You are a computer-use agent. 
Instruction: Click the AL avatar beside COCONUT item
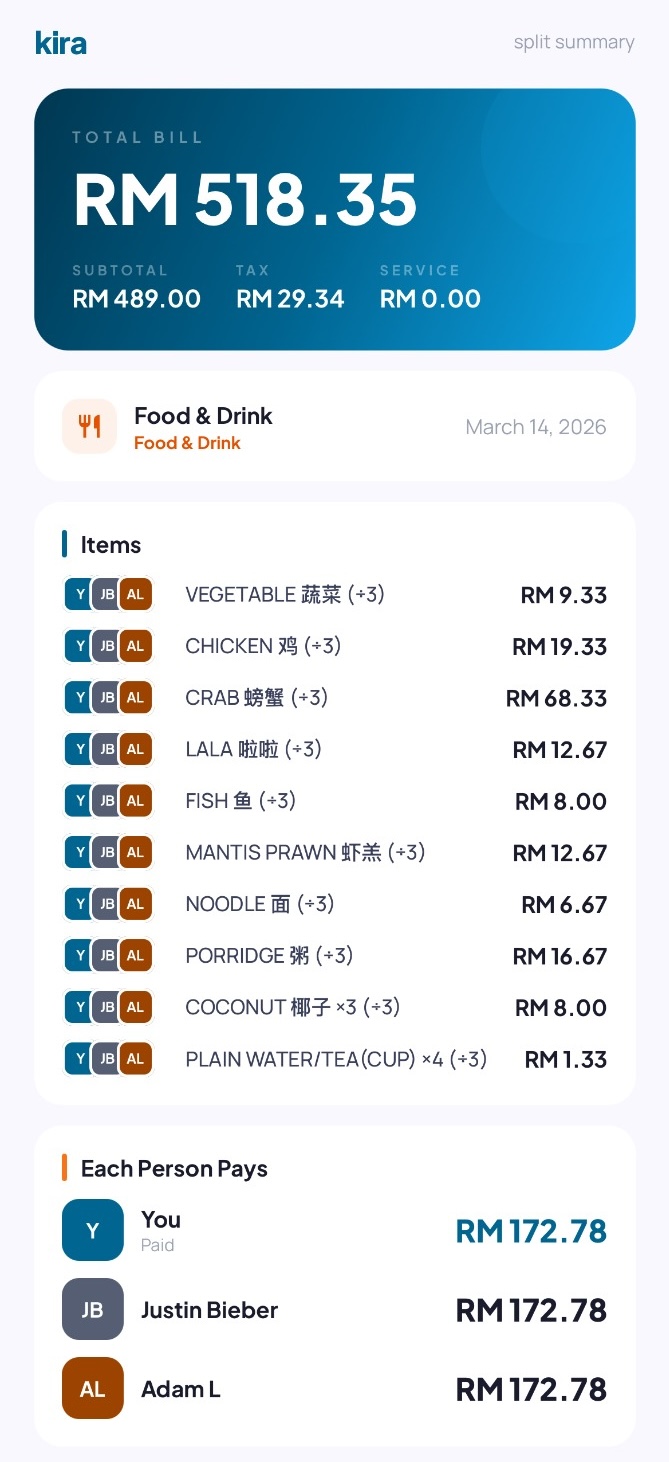135,1007
